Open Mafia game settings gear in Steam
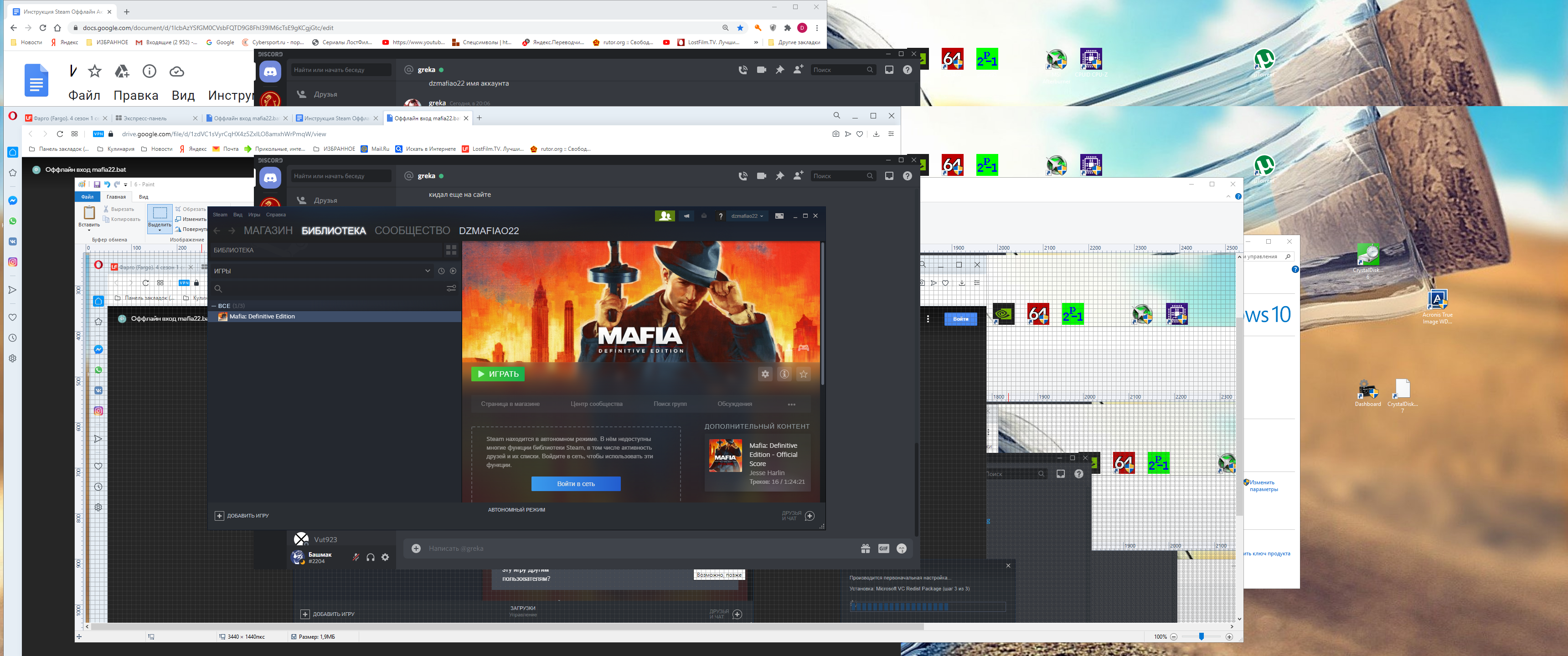The height and width of the screenshot is (656, 1568). 765,374
